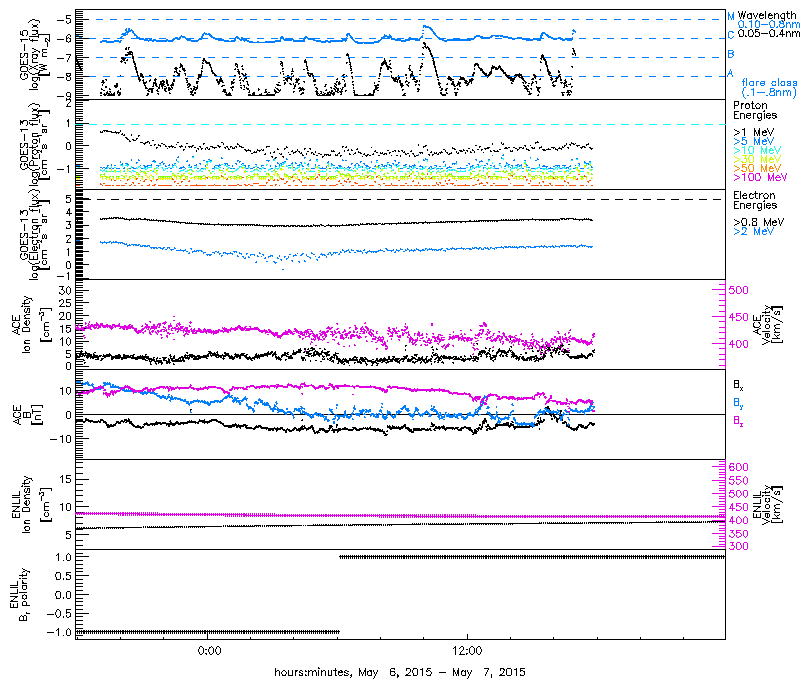Click the ENLIL polarity line at -1.0
This screenshot has width=800, height=680.
pos(208,632)
